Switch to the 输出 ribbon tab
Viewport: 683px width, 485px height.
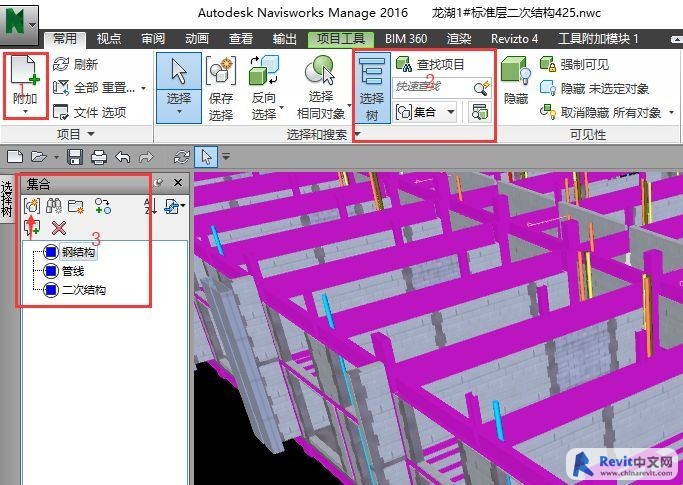pos(284,39)
